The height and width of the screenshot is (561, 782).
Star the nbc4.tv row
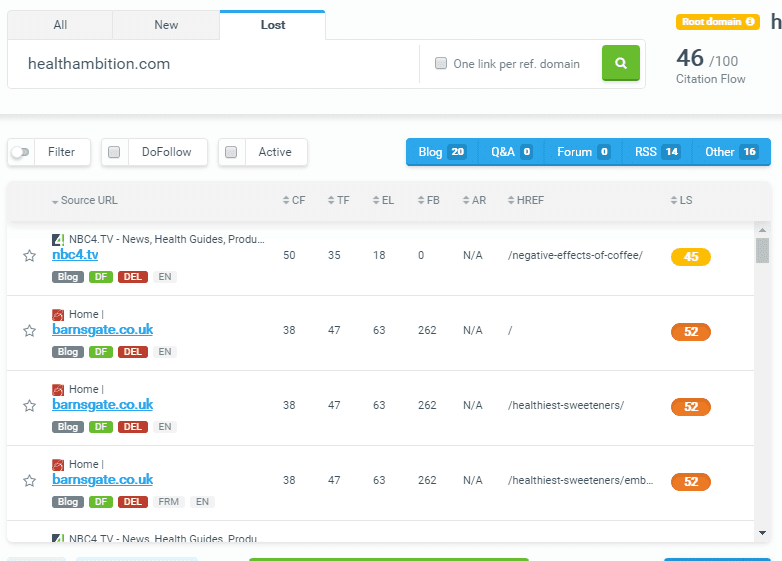(x=29, y=256)
